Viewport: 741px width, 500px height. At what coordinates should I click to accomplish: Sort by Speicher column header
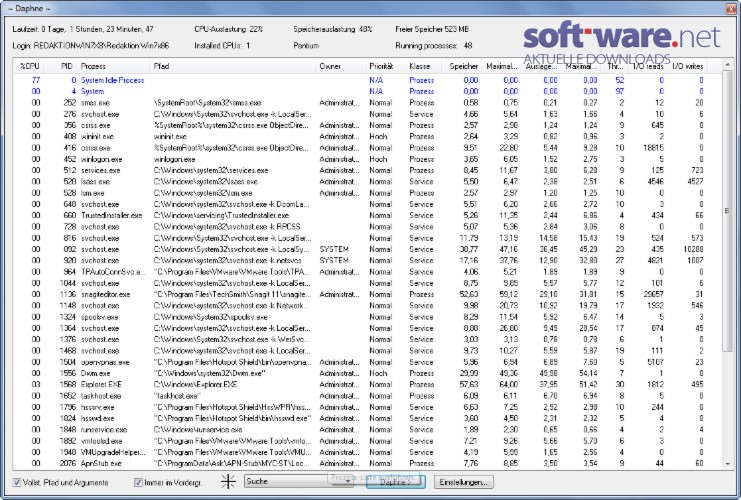pos(462,66)
